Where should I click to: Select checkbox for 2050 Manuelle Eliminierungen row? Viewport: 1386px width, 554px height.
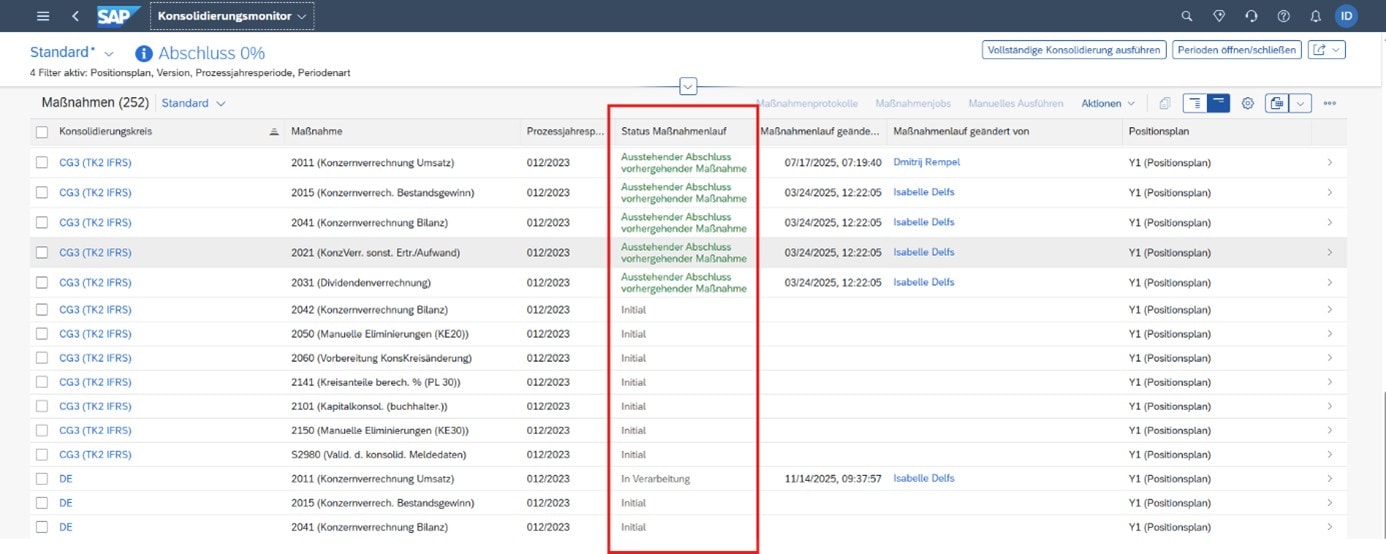pyautogui.click(x=42, y=334)
